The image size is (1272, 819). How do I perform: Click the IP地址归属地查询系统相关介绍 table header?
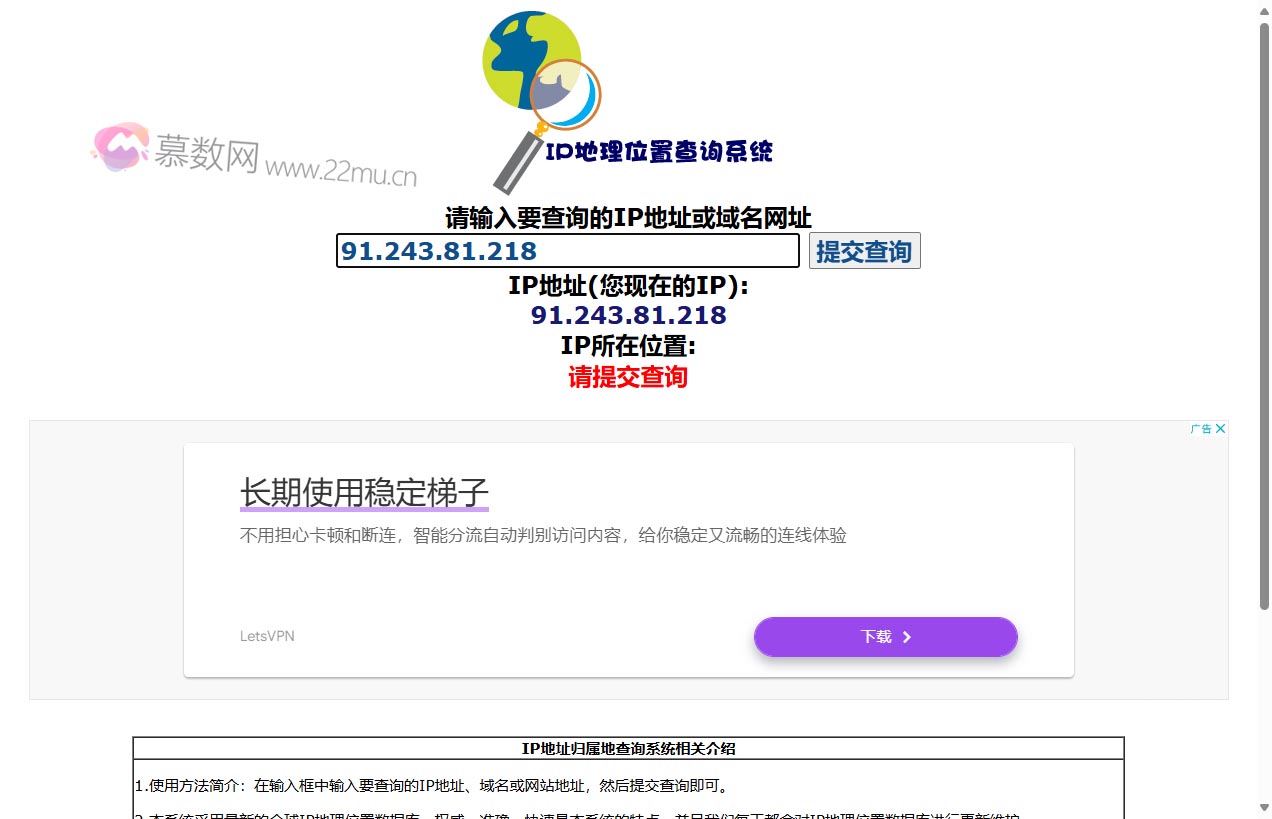pos(628,748)
